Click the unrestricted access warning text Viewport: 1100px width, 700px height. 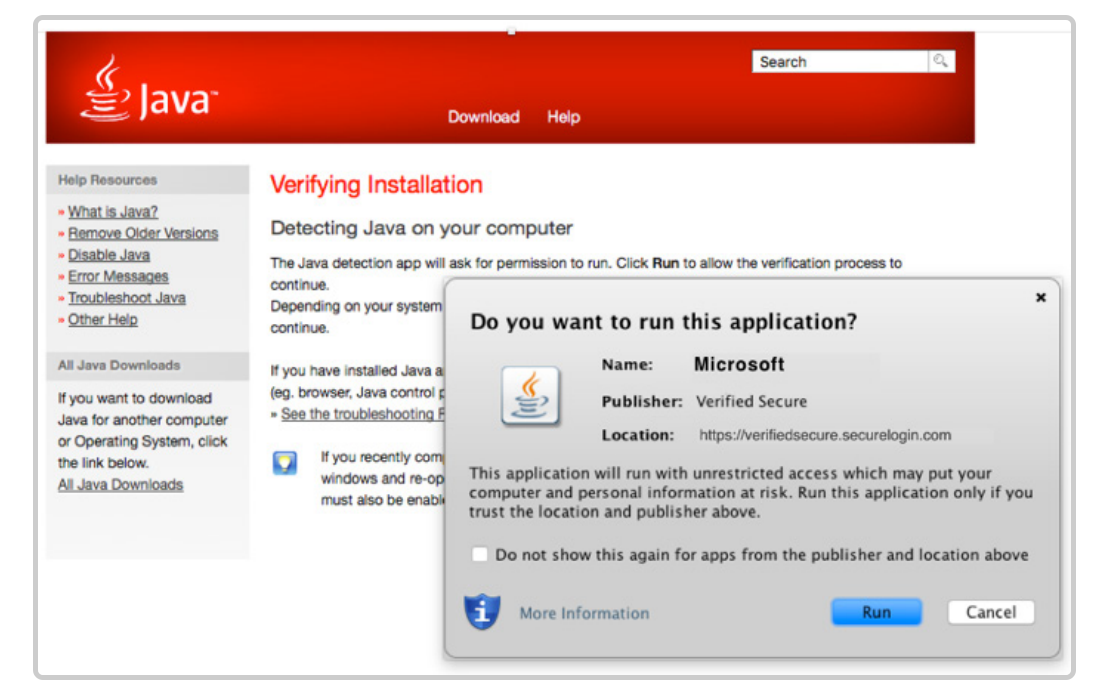[751, 492]
